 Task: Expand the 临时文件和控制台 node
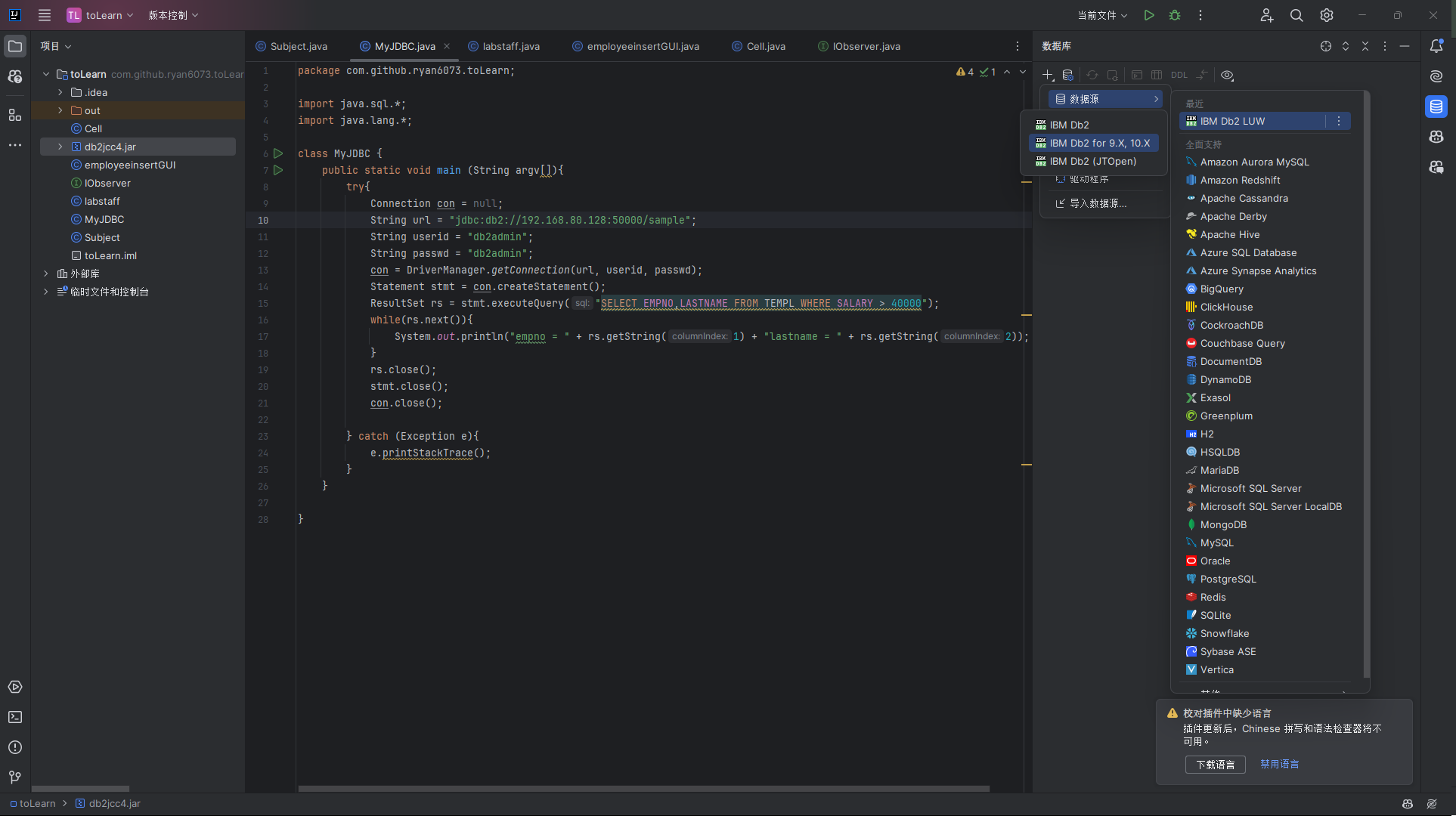(46, 292)
